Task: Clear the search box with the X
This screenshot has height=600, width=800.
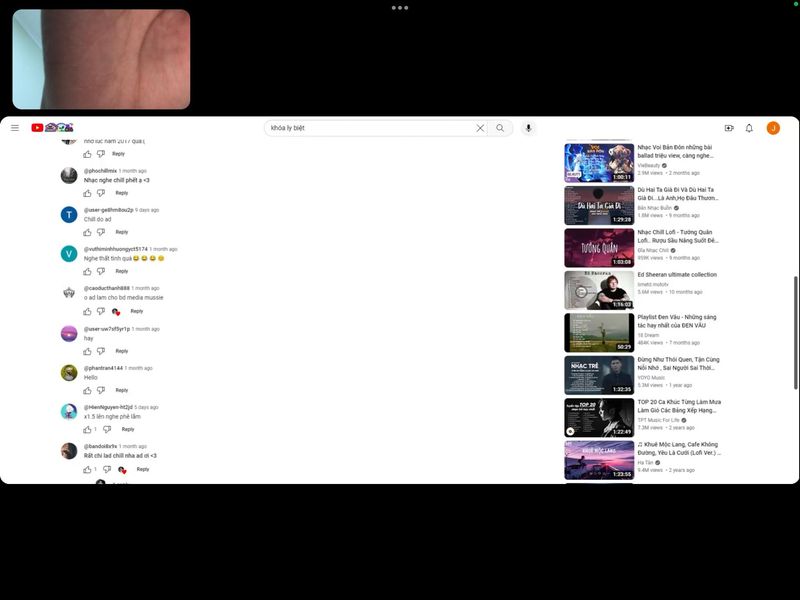Action: tap(480, 128)
